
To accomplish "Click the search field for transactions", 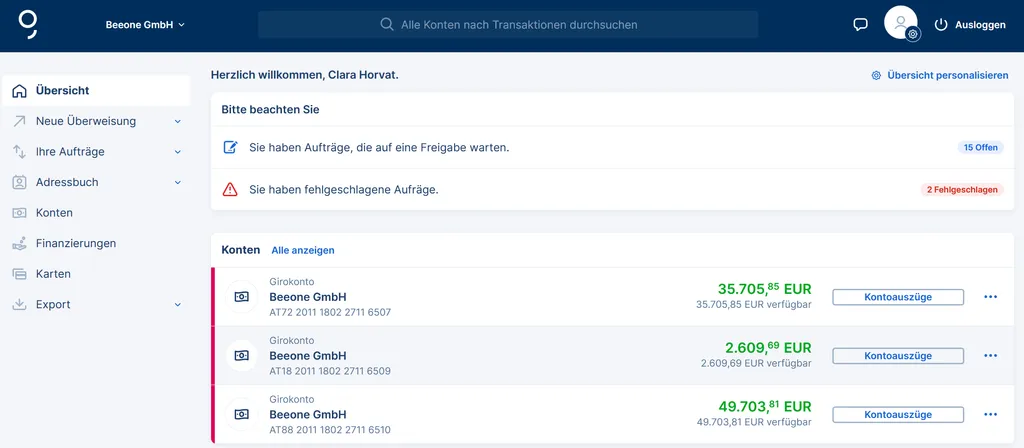I will pos(508,25).
